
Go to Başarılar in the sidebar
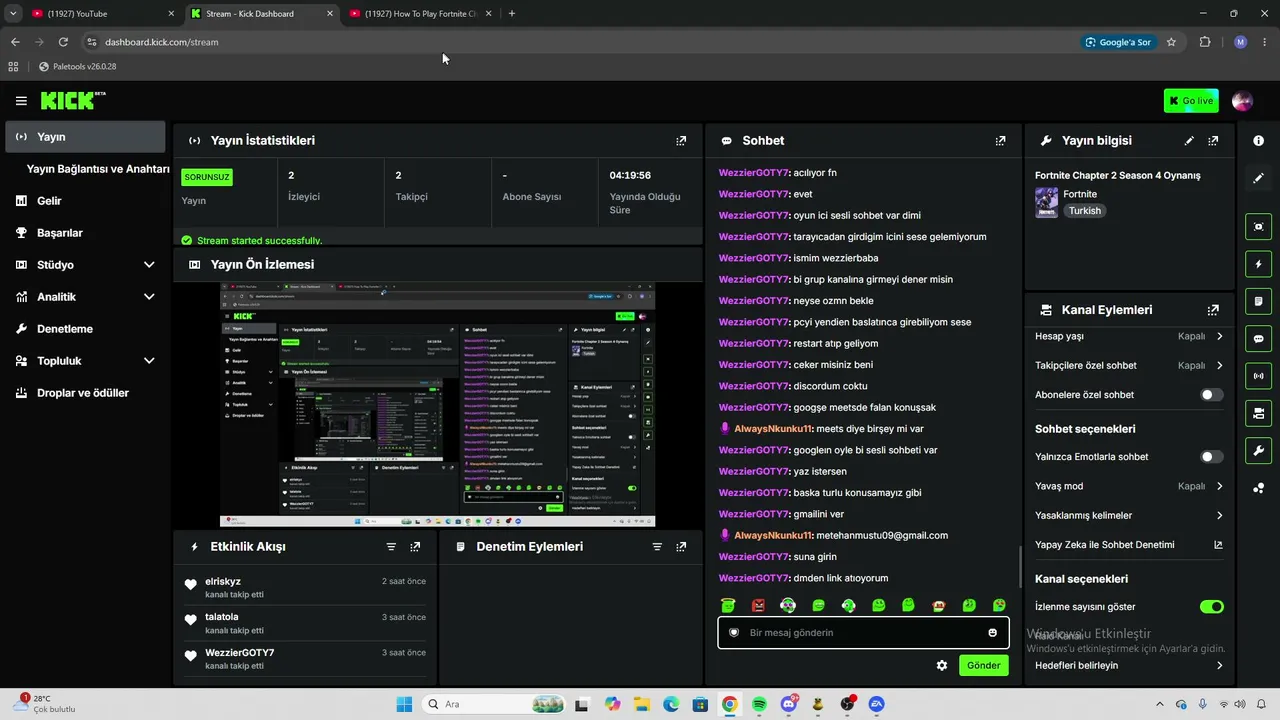click(x=85, y=233)
